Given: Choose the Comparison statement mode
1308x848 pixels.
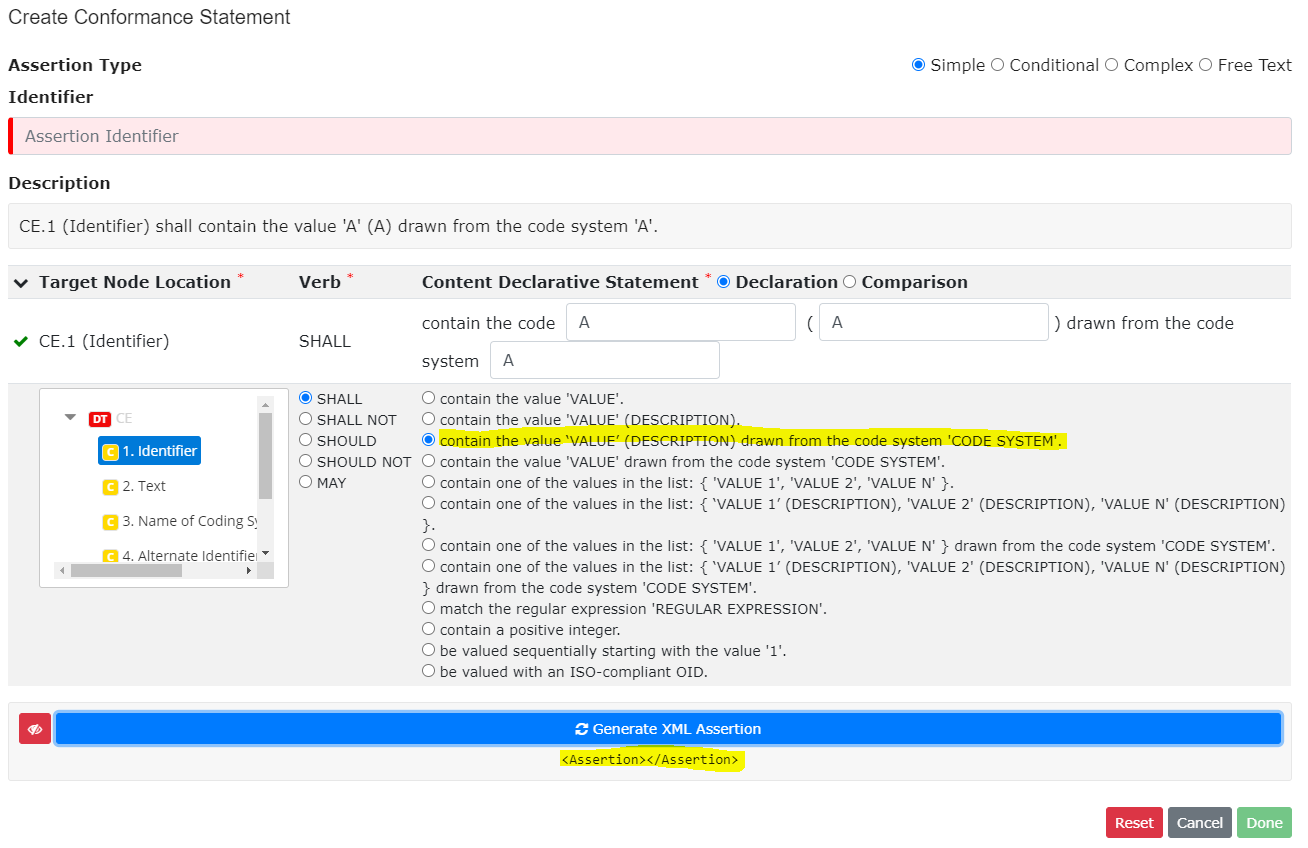Looking at the screenshot, I should click(850, 282).
